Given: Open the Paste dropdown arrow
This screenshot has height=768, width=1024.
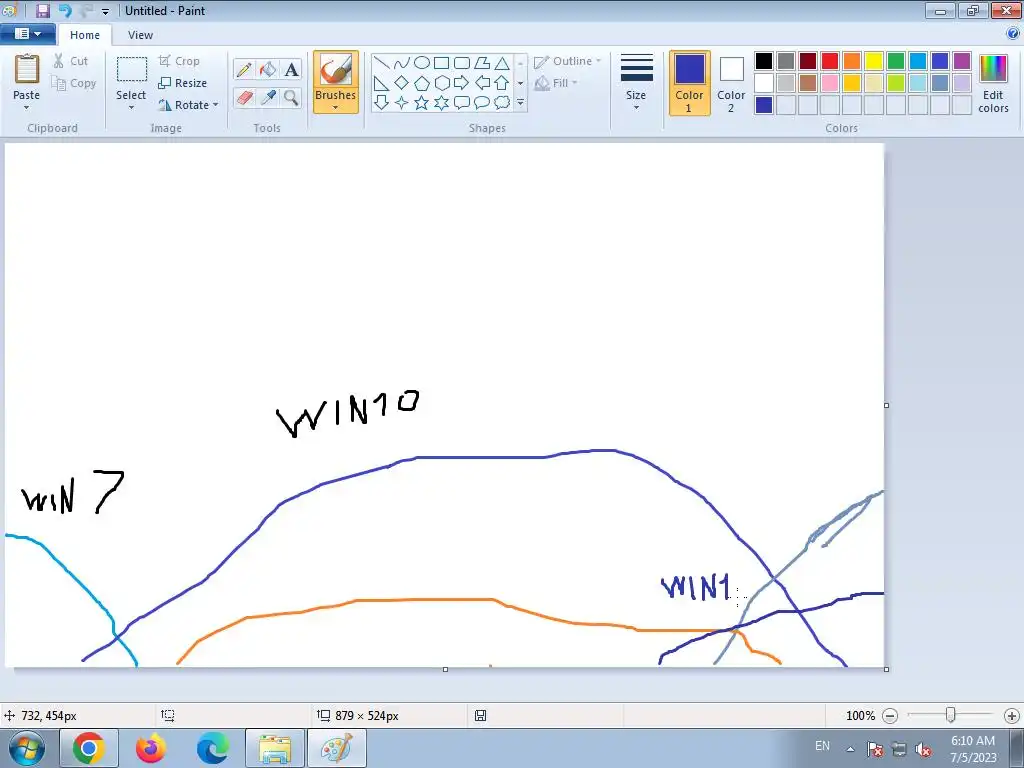Looking at the screenshot, I should pyautogui.click(x=27, y=108).
